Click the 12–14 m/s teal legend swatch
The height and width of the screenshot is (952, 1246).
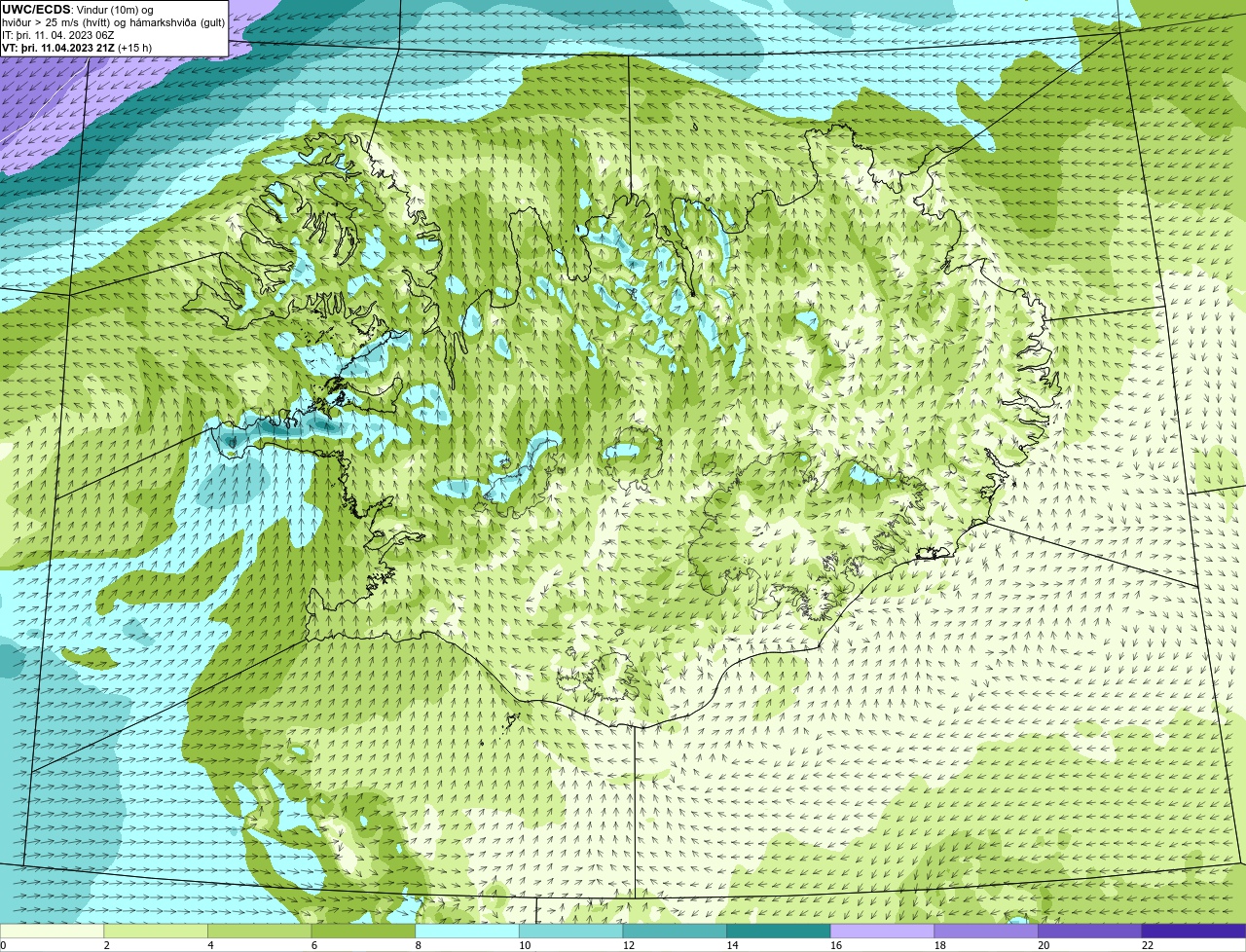pyautogui.click(x=675, y=931)
